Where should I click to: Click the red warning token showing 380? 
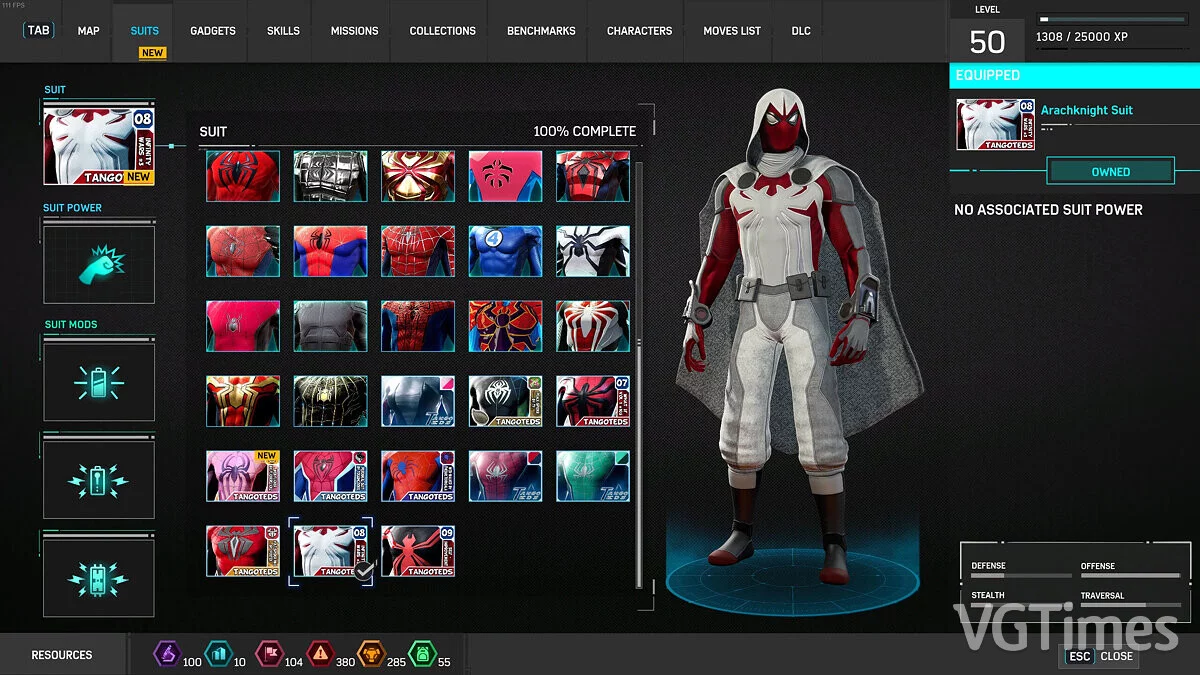coord(319,655)
